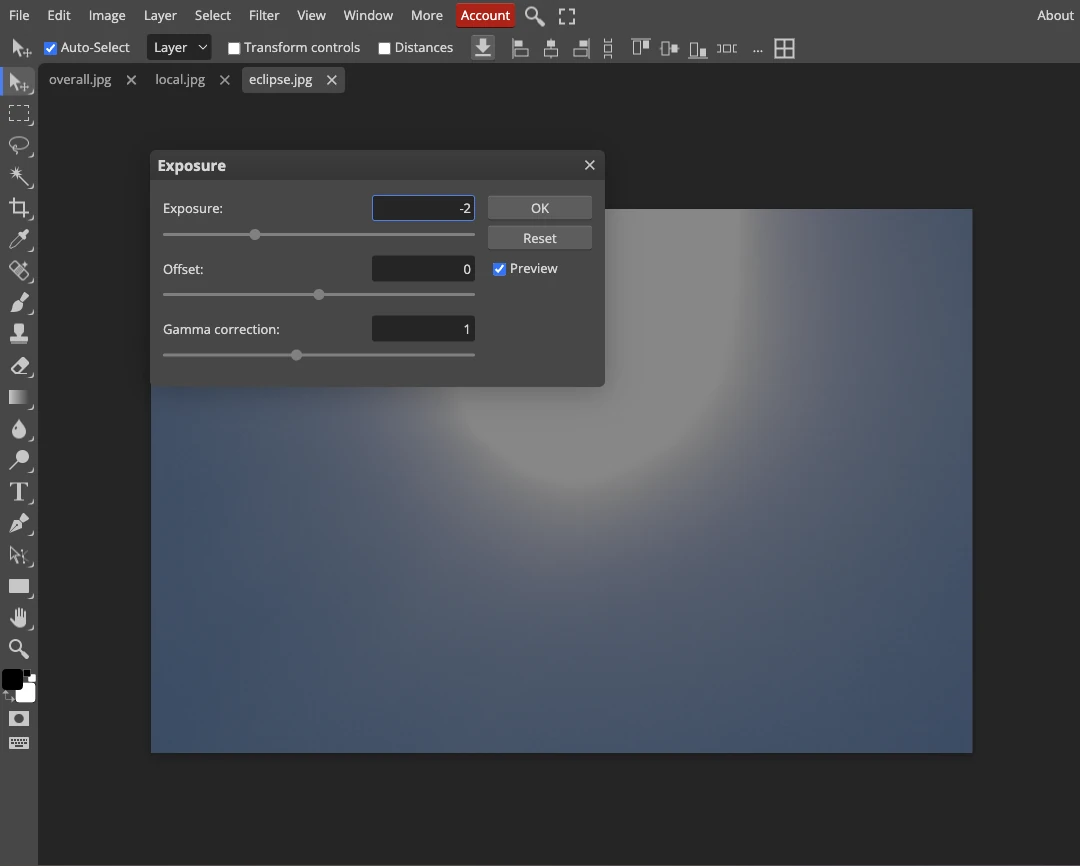Align top edges icon

tap(641, 48)
